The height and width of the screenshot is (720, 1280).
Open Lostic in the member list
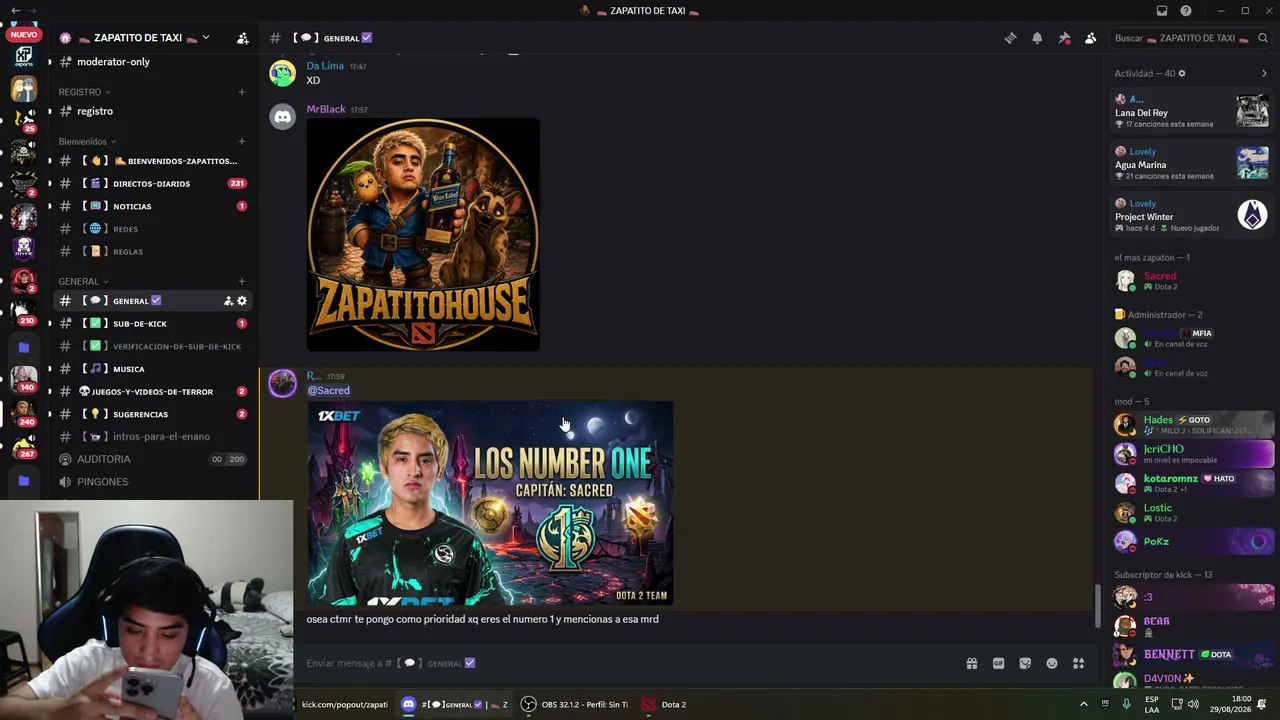pyautogui.click(x=1191, y=513)
